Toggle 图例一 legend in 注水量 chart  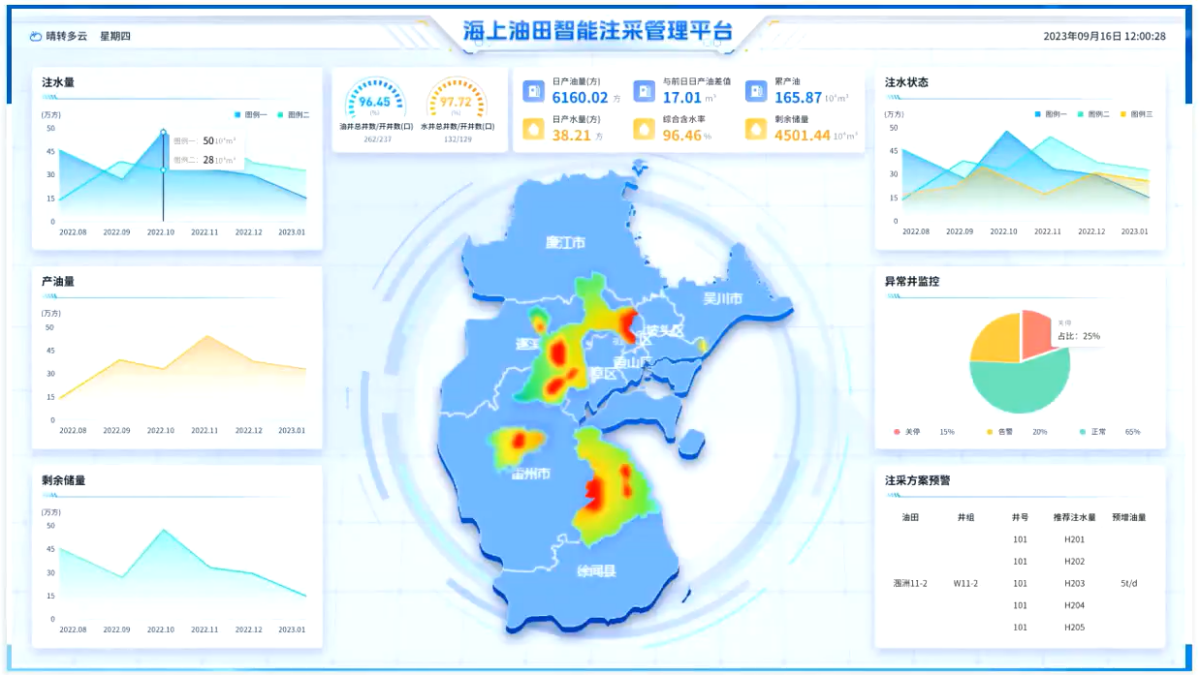[x=250, y=115]
